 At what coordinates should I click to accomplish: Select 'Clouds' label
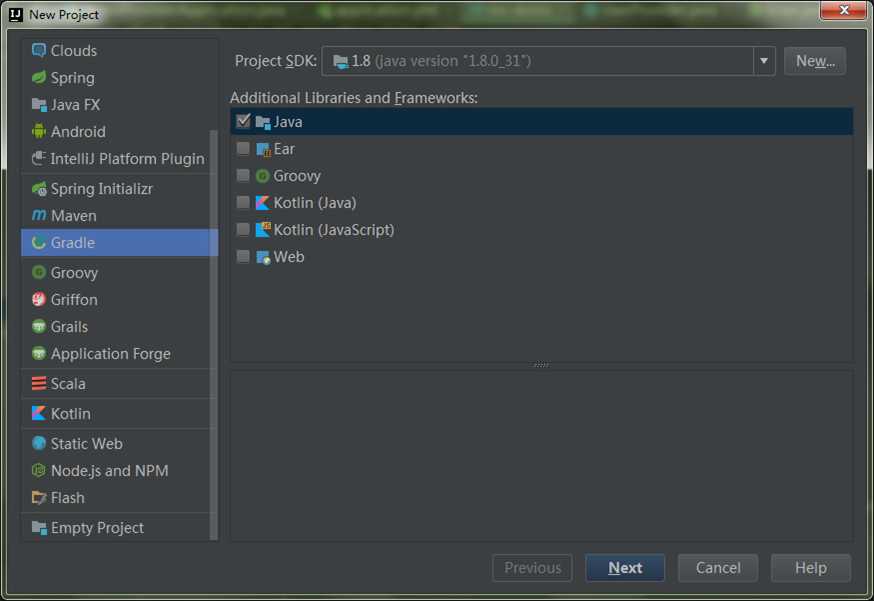click(x=74, y=51)
